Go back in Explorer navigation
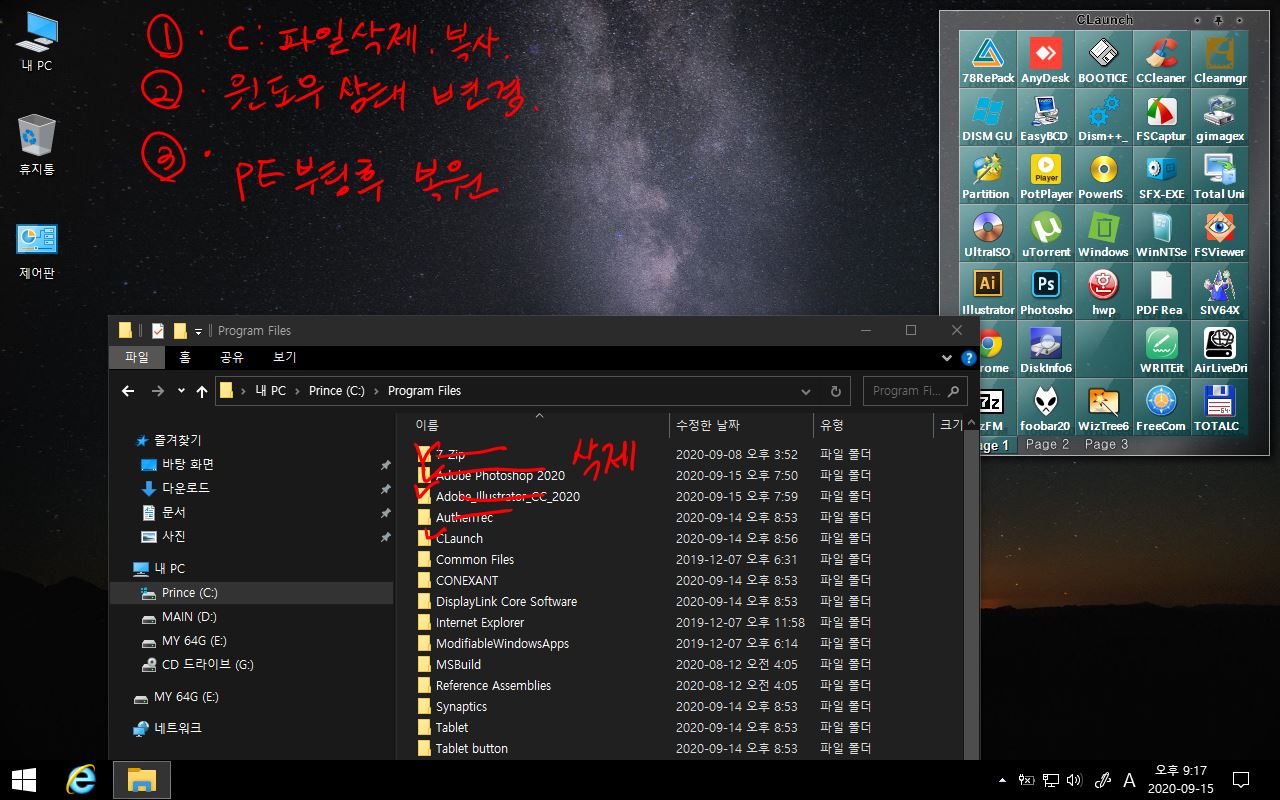Screen dimensions: 1280x800 (x=128, y=391)
